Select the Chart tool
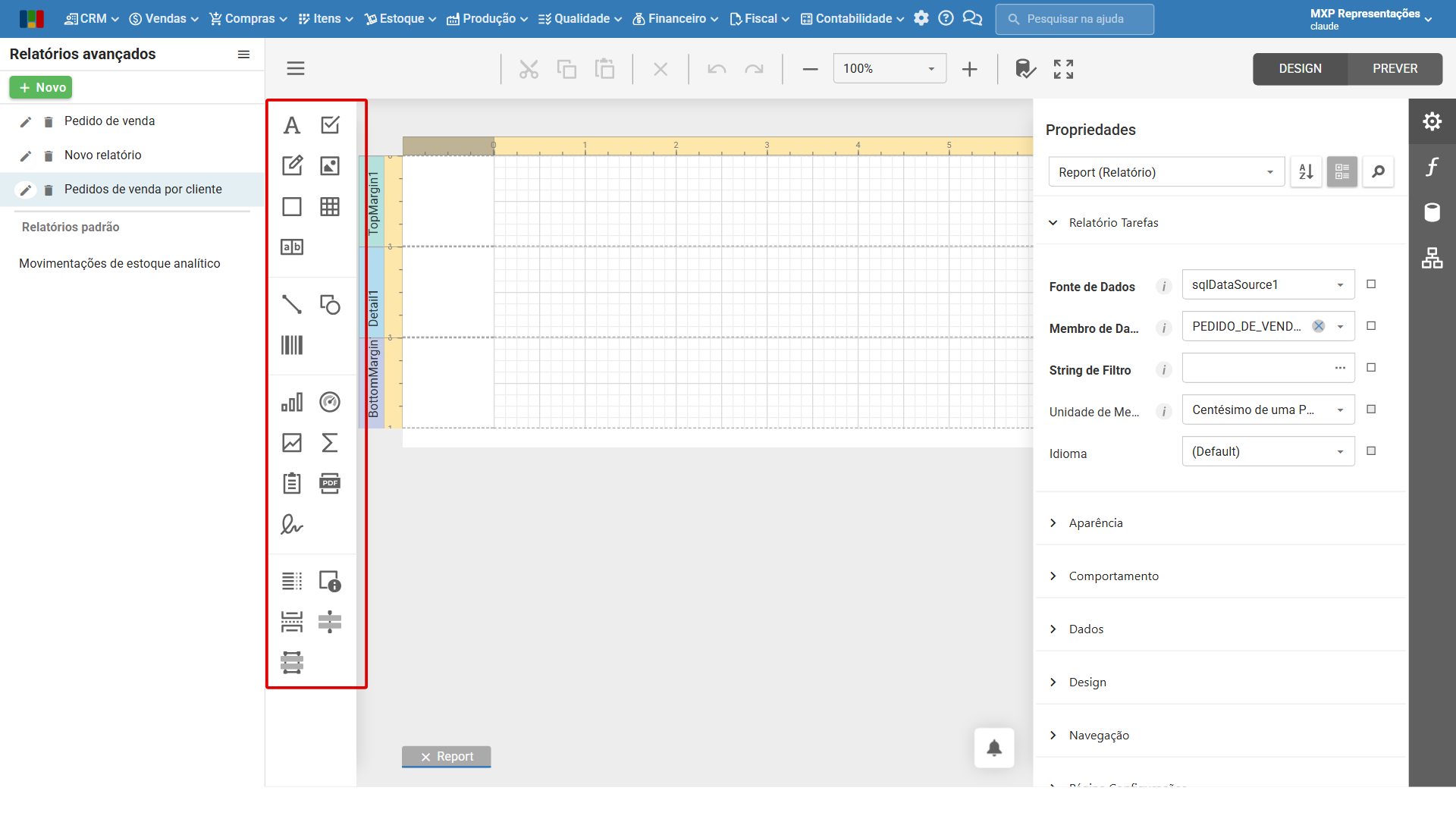 292,402
